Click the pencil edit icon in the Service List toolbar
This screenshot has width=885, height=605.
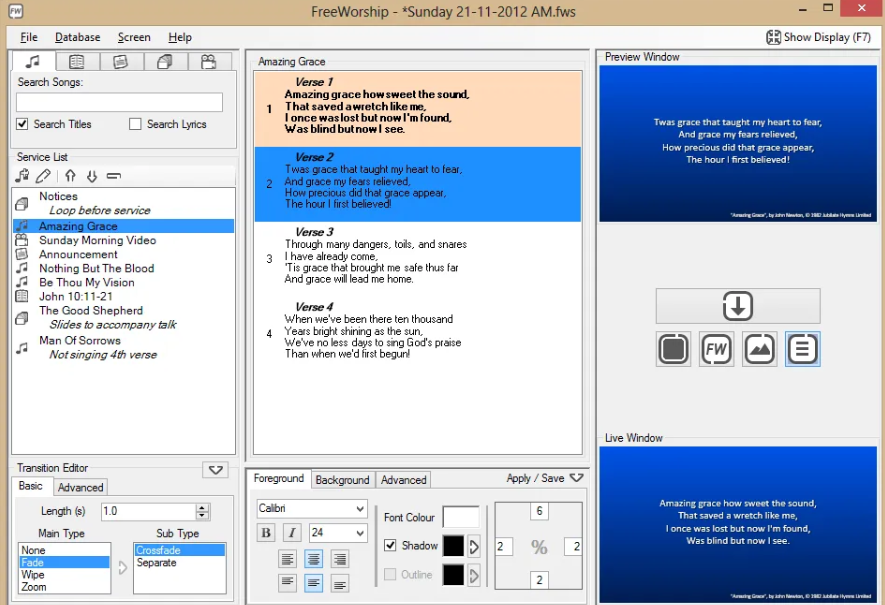point(43,176)
